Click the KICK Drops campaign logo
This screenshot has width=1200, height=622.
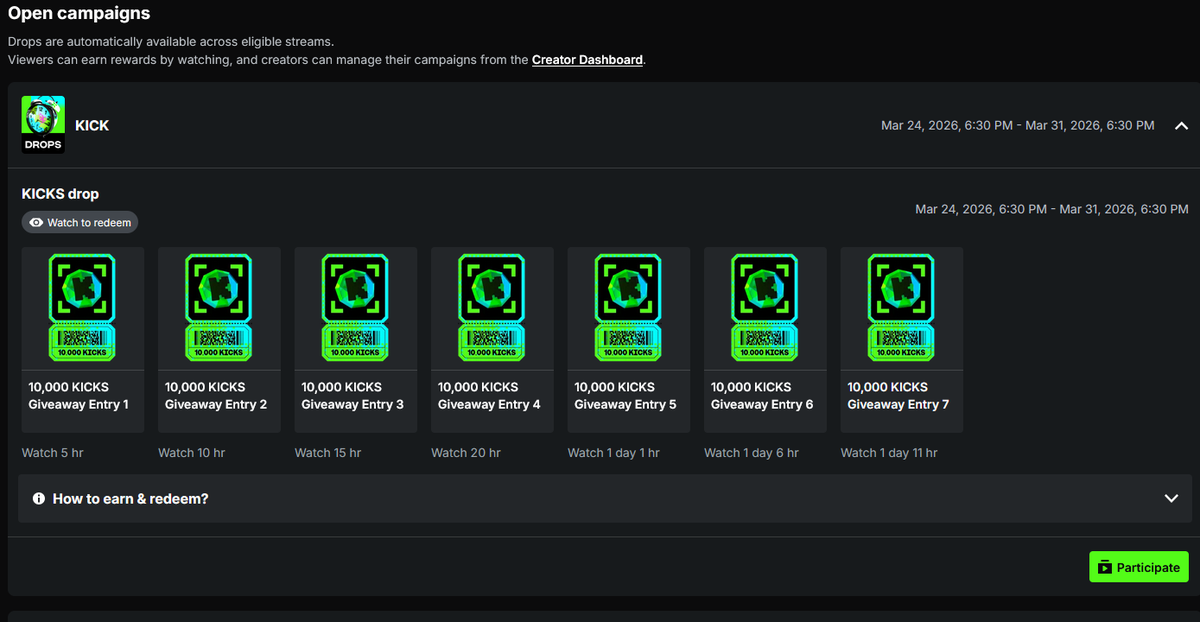(x=43, y=125)
